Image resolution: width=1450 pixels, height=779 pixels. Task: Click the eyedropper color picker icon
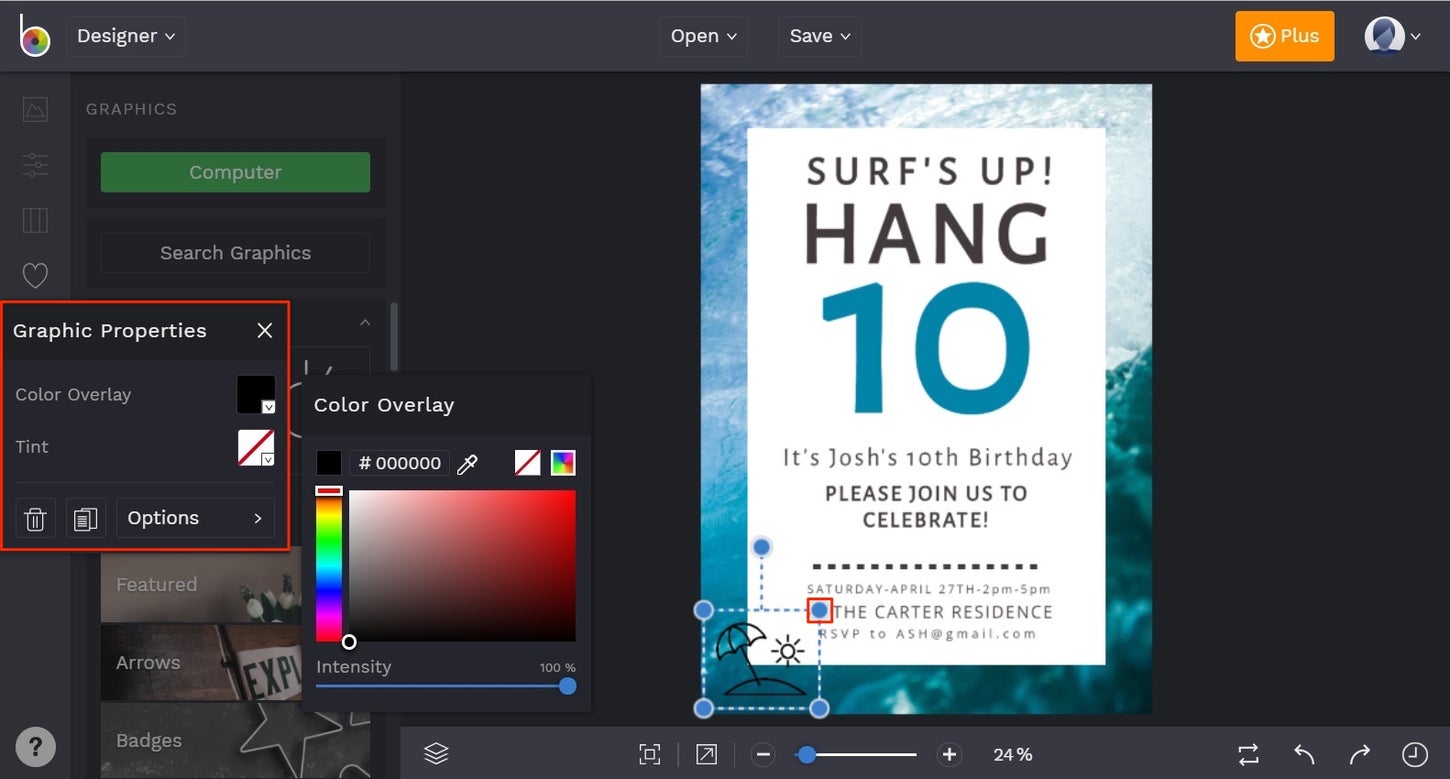pos(467,463)
